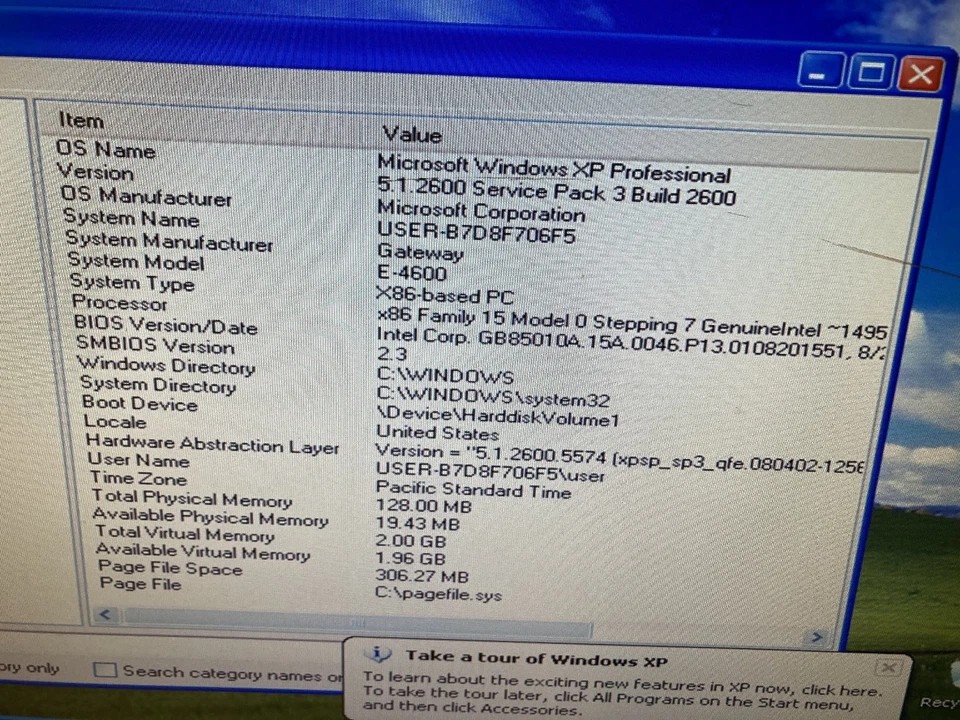Screen dimensions: 960x720
Task: Enable the 'Search category names only' checkbox
Action: [105, 670]
